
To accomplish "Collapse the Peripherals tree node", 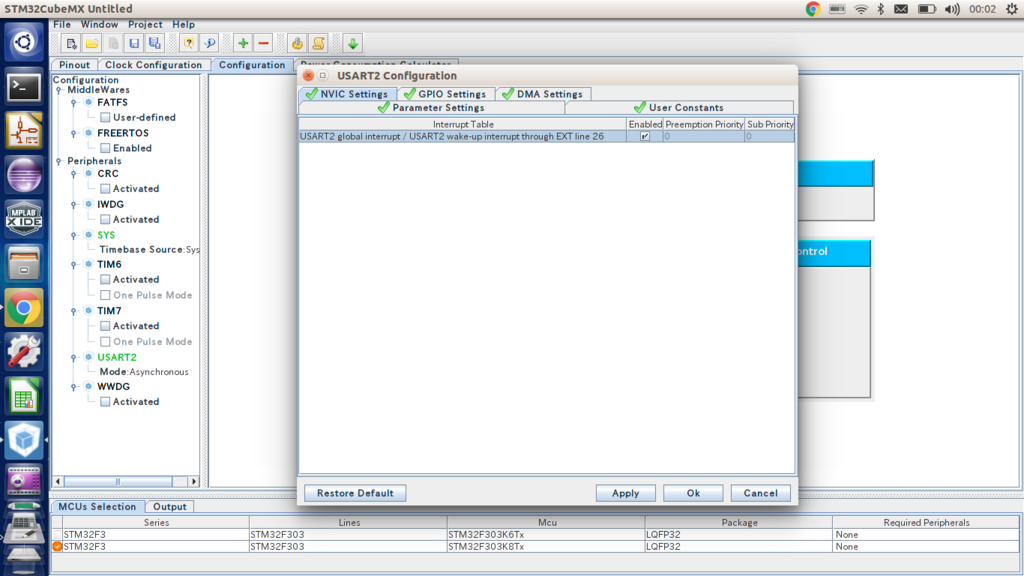I will [59, 161].
